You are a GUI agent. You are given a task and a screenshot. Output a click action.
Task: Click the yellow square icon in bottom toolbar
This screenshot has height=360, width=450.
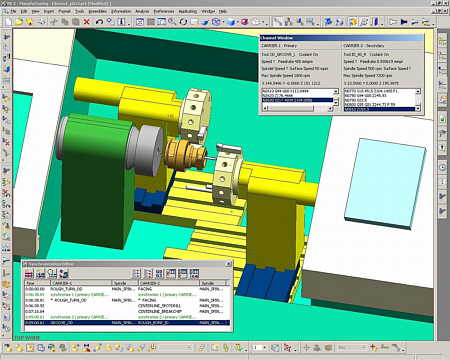coord(30,348)
